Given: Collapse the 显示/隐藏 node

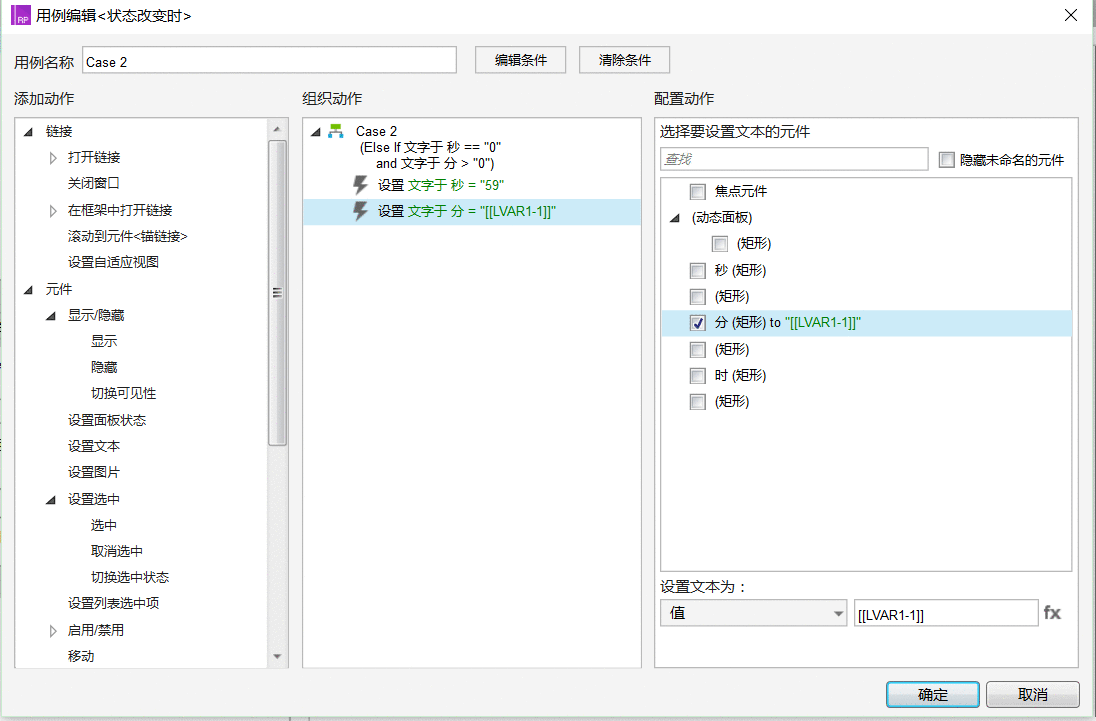Looking at the screenshot, I should tap(51, 316).
